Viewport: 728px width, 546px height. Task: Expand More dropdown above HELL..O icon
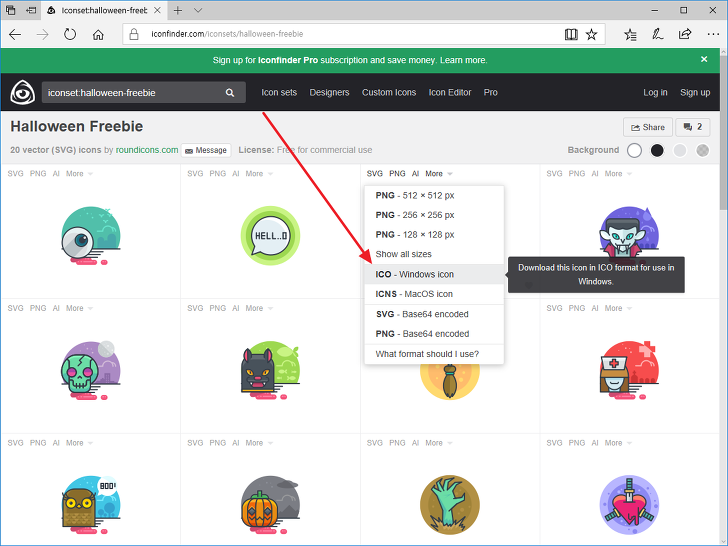259,174
